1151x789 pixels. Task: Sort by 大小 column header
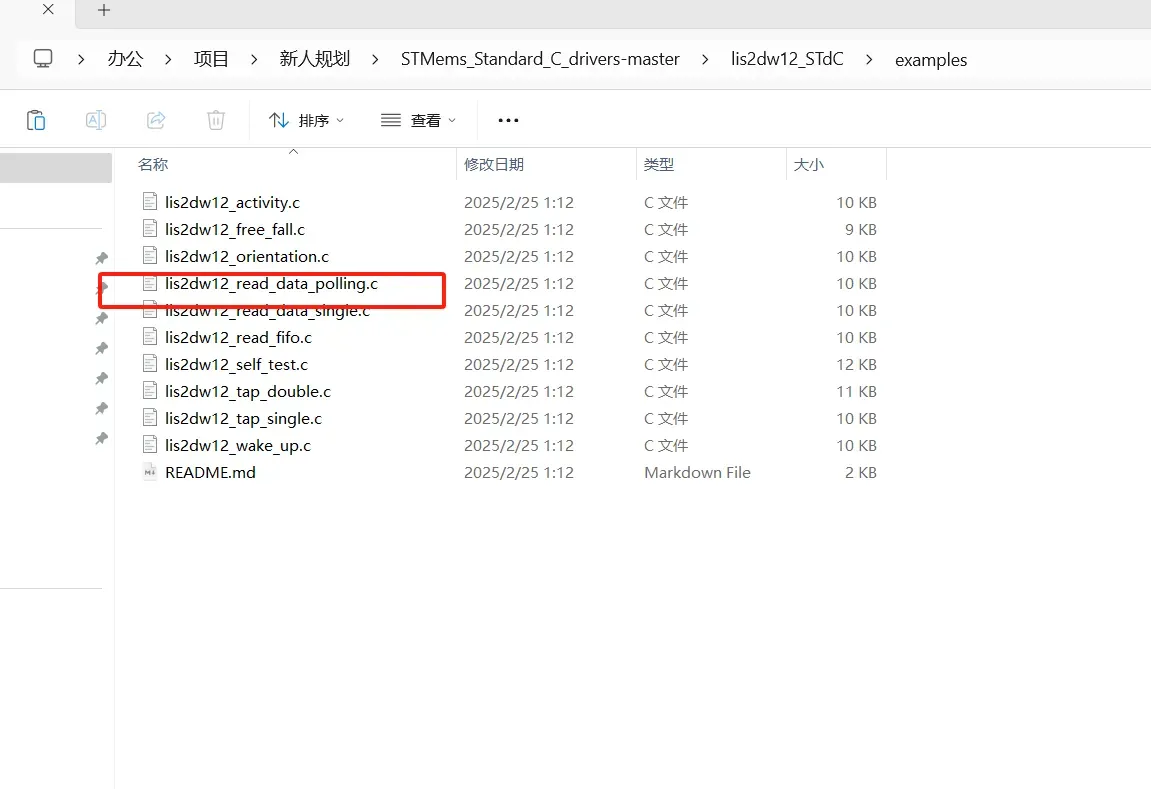coord(809,164)
